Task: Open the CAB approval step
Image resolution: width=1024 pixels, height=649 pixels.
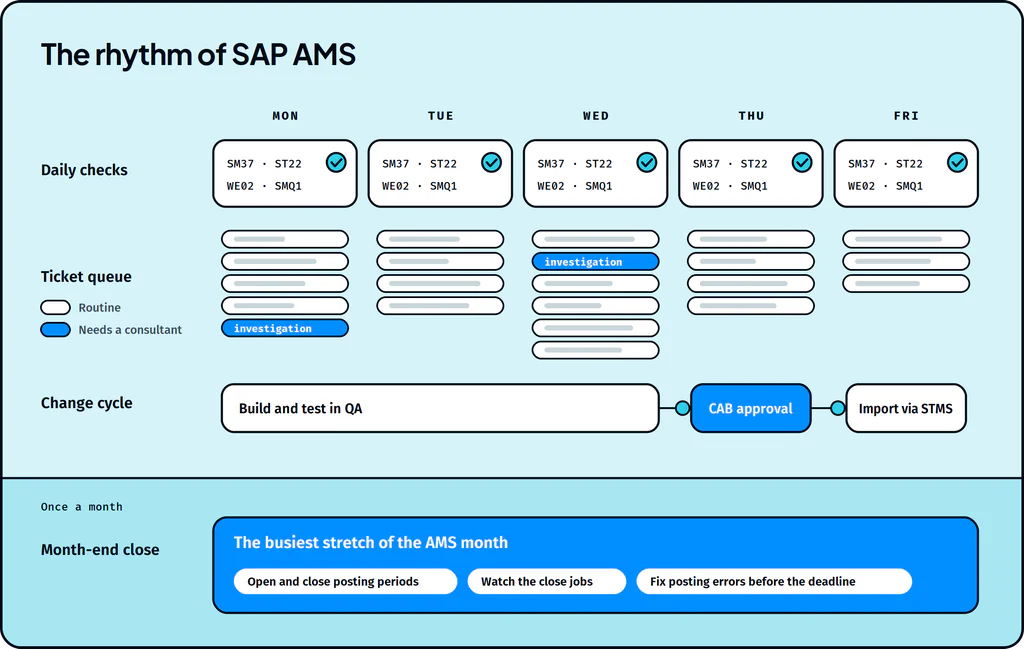Action: click(x=750, y=408)
